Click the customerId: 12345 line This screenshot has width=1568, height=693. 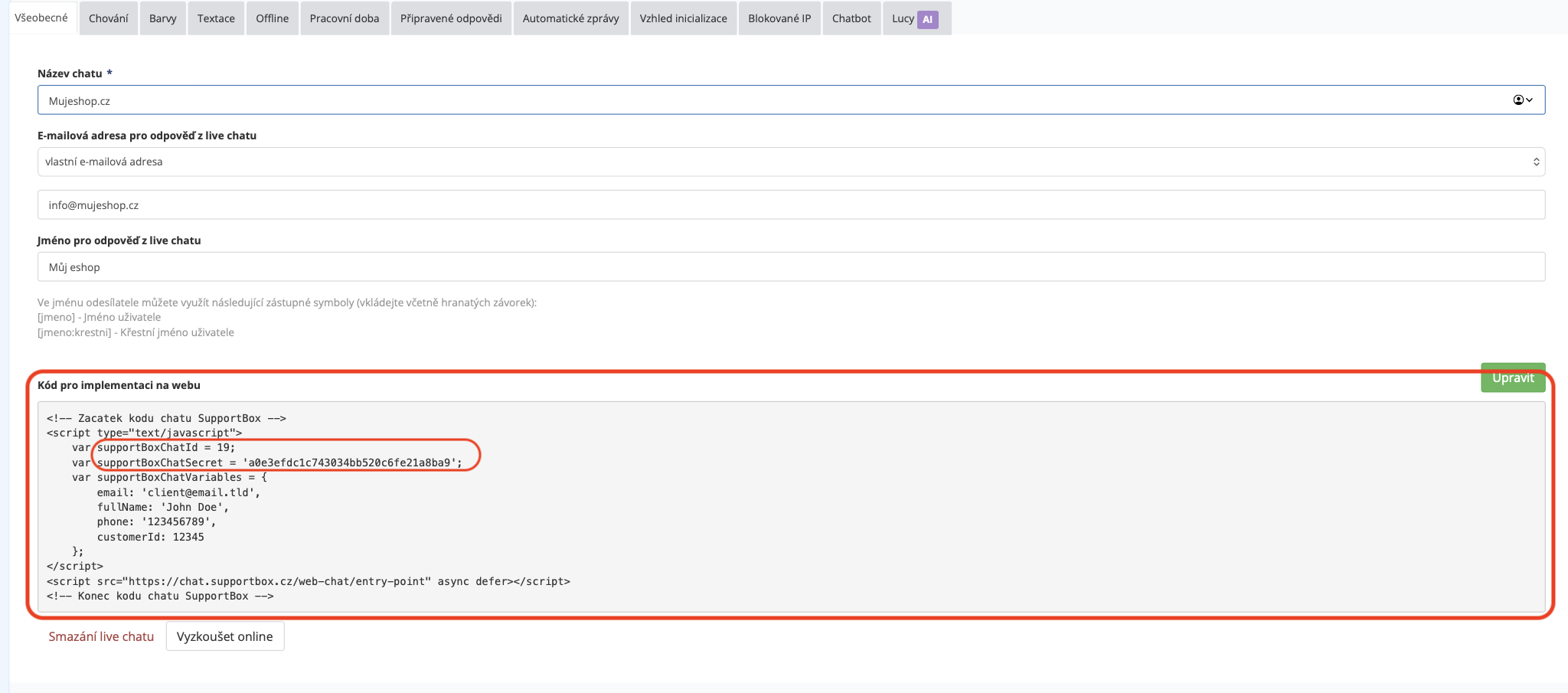[151, 537]
